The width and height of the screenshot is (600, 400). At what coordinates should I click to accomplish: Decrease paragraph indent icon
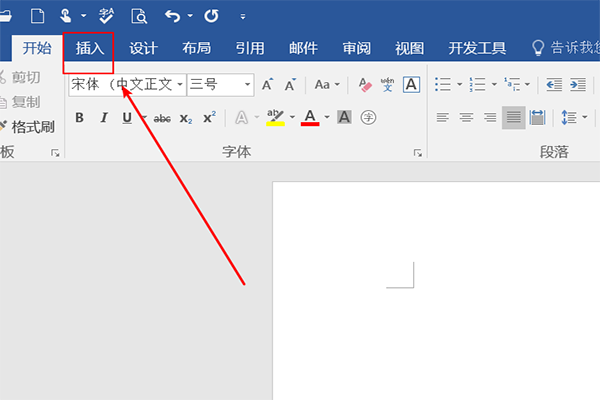[x=554, y=85]
